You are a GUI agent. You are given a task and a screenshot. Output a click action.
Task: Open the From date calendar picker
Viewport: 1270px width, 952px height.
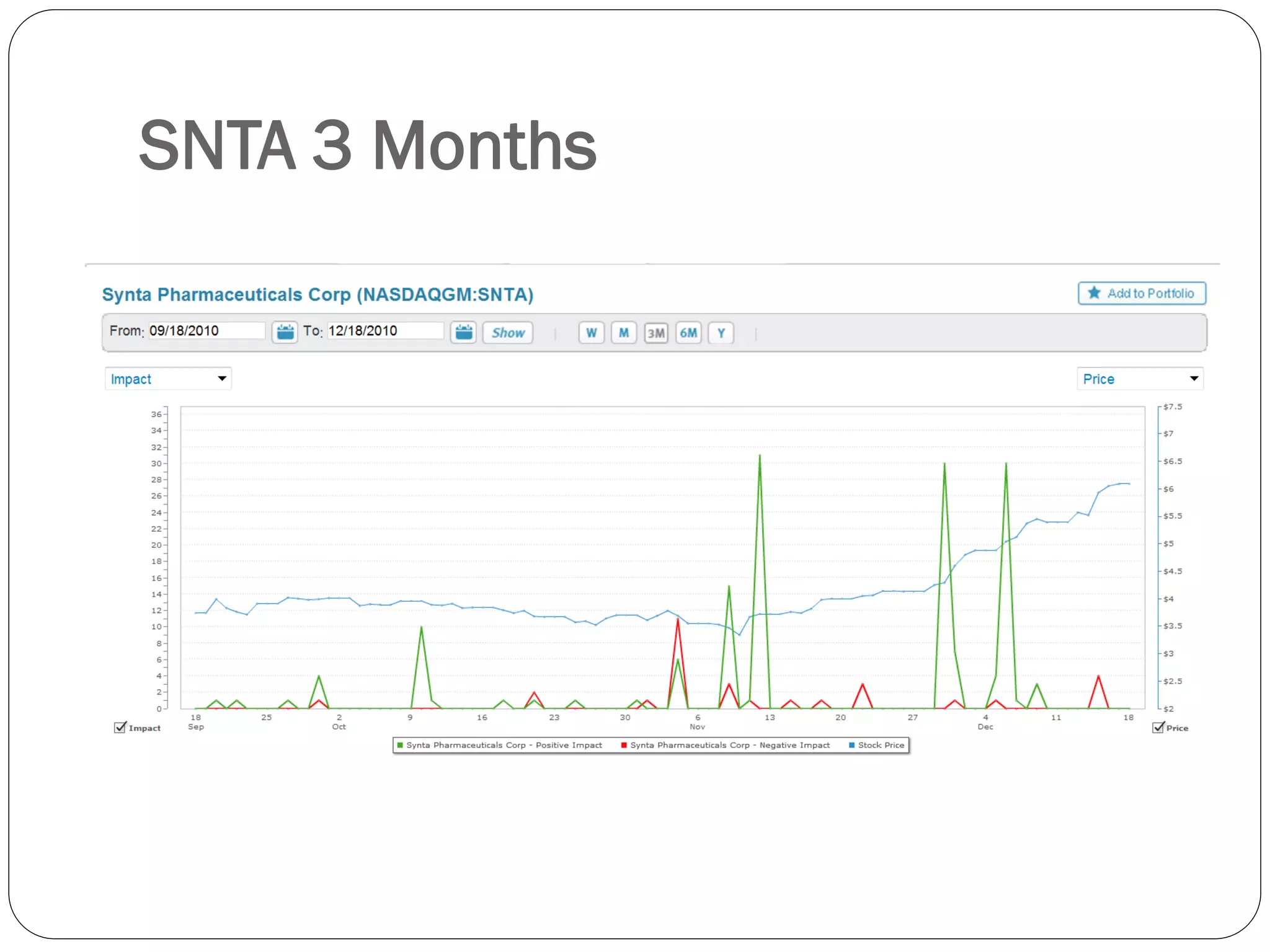pyautogui.click(x=285, y=332)
